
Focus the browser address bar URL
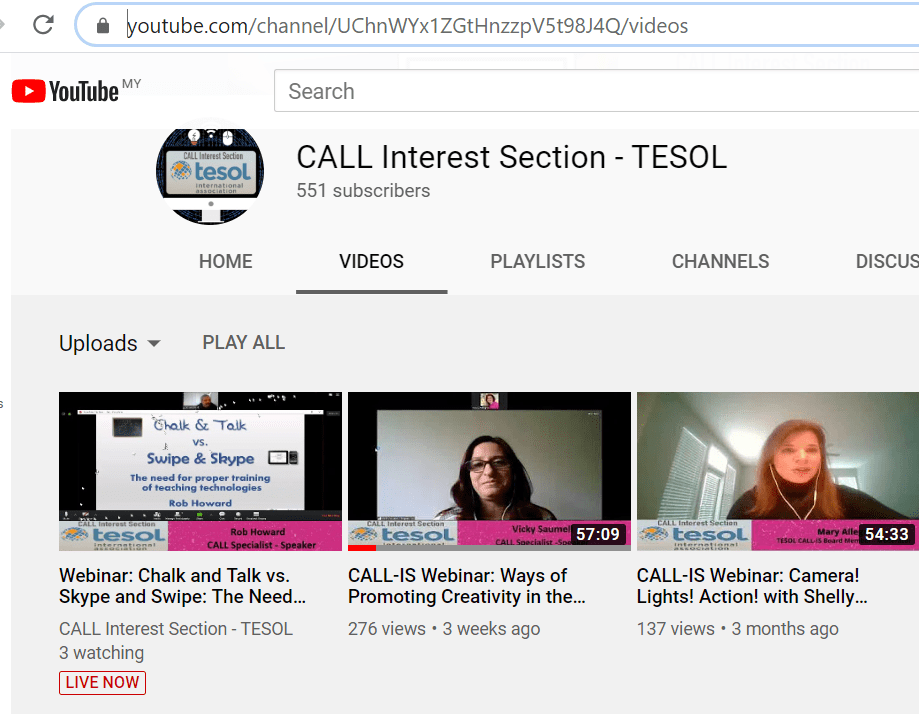coord(407,26)
